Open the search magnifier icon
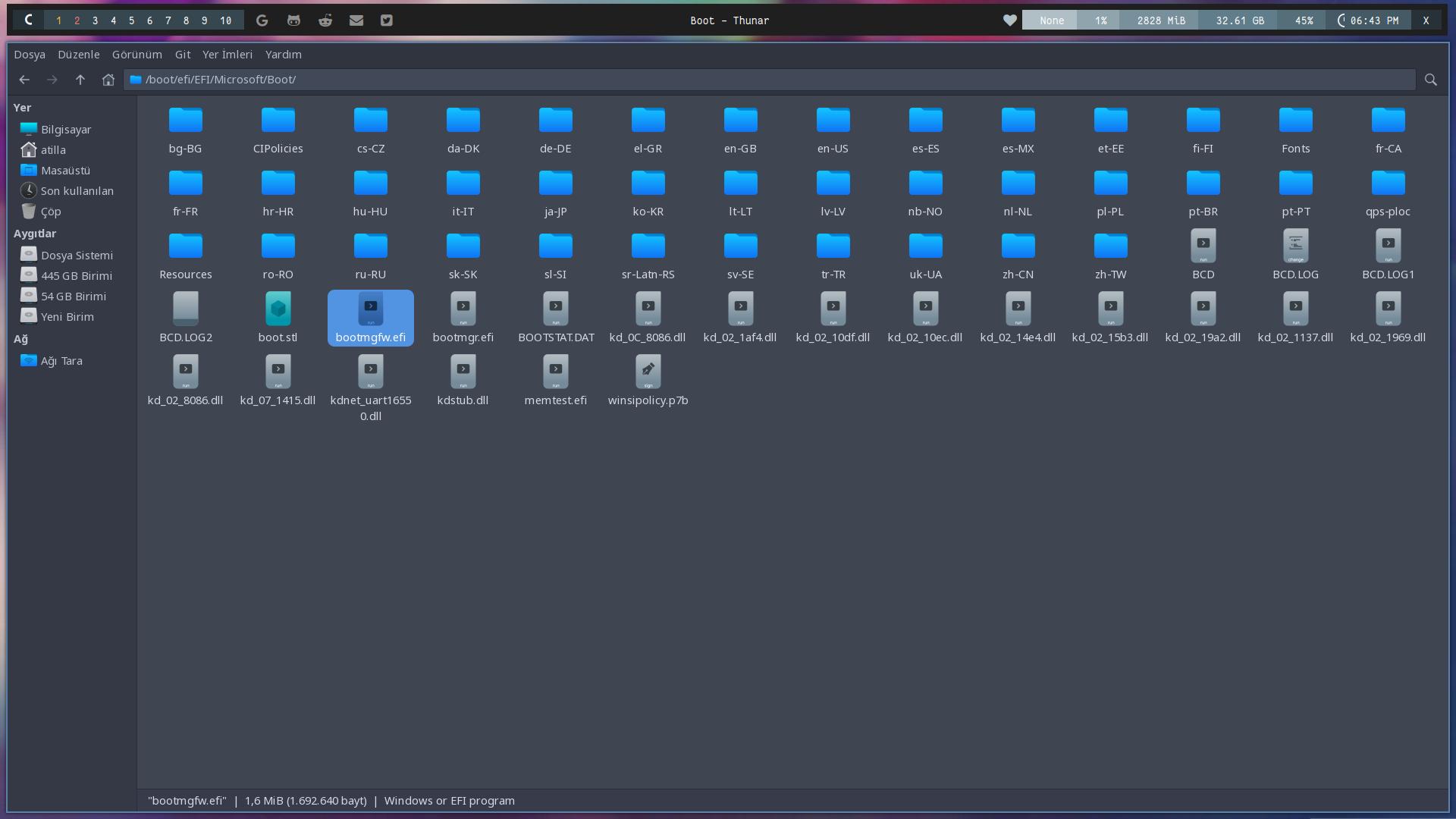This screenshot has width=1456, height=819. click(1430, 80)
